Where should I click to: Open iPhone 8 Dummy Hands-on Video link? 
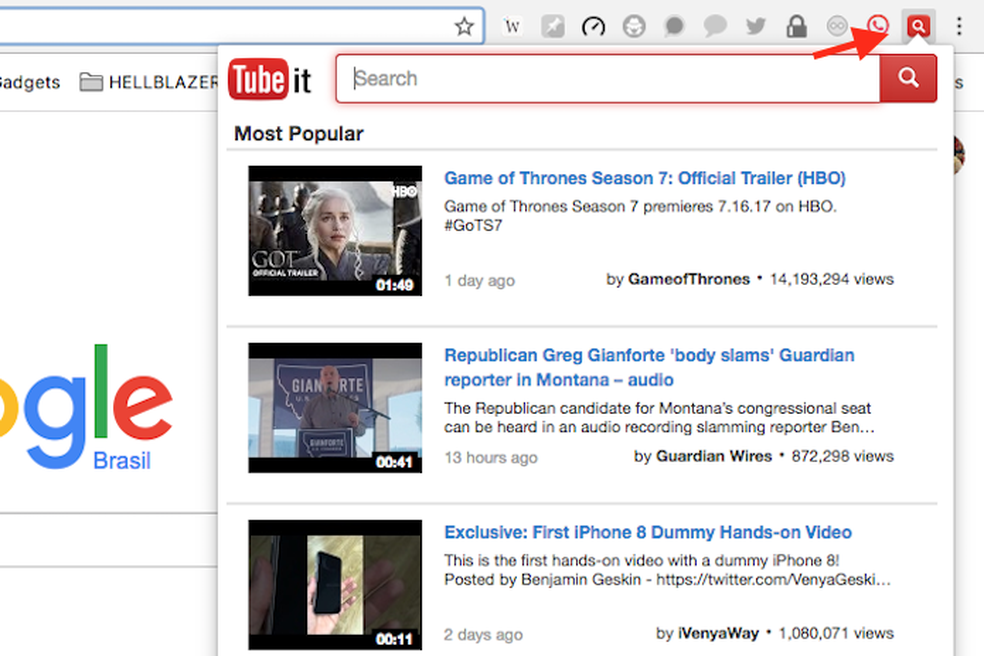[647, 532]
